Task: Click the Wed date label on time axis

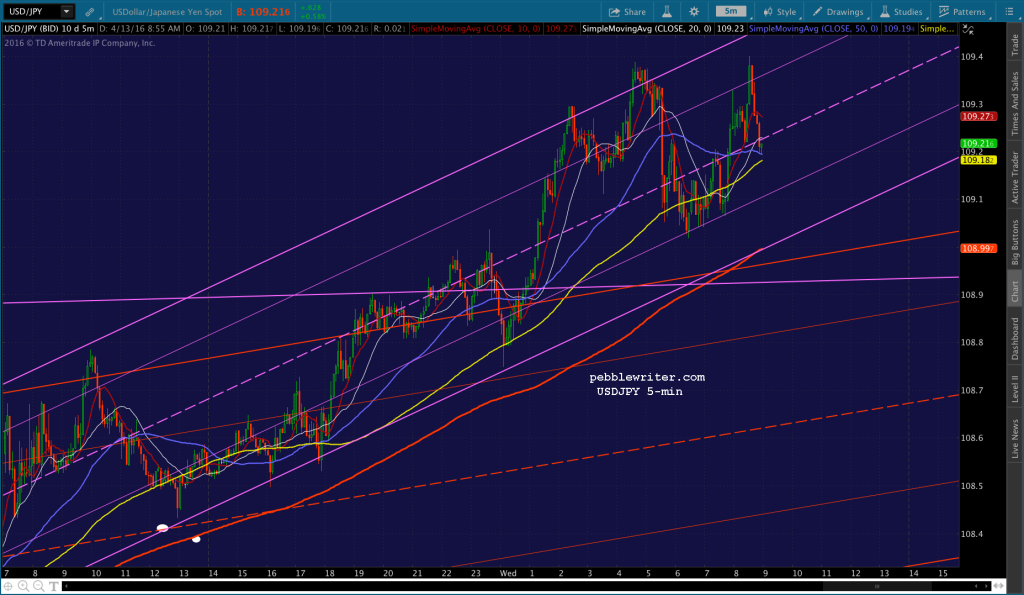Action: coord(507,573)
